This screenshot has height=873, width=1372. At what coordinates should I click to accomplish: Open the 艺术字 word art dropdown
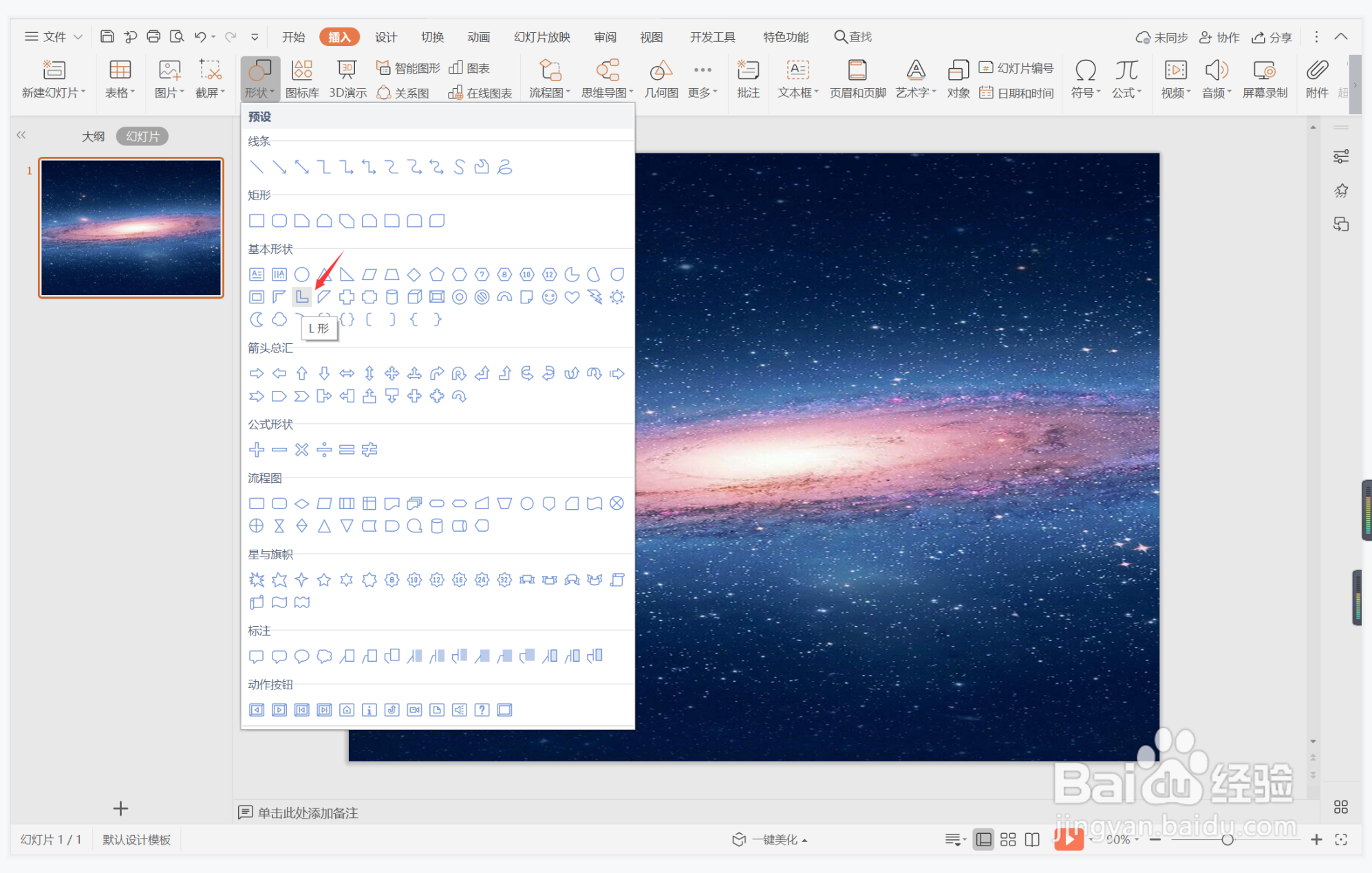916,93
